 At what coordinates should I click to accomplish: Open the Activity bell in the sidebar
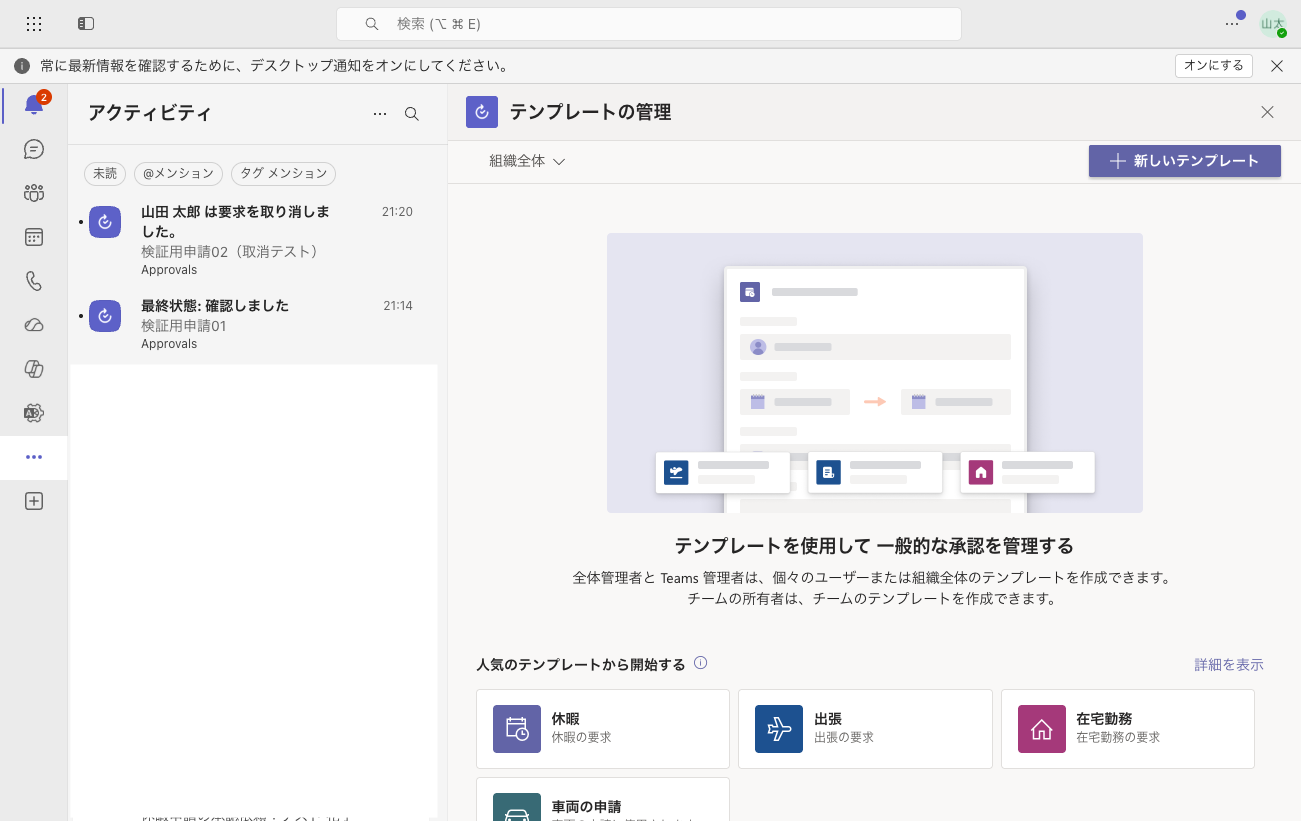tap(34, 104)
